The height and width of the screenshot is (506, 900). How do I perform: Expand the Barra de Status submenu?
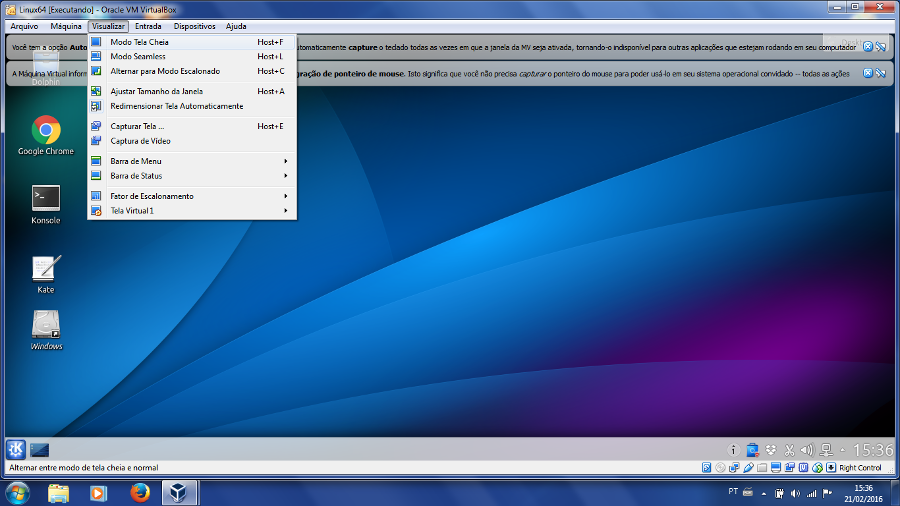click(x=192, y=176)
